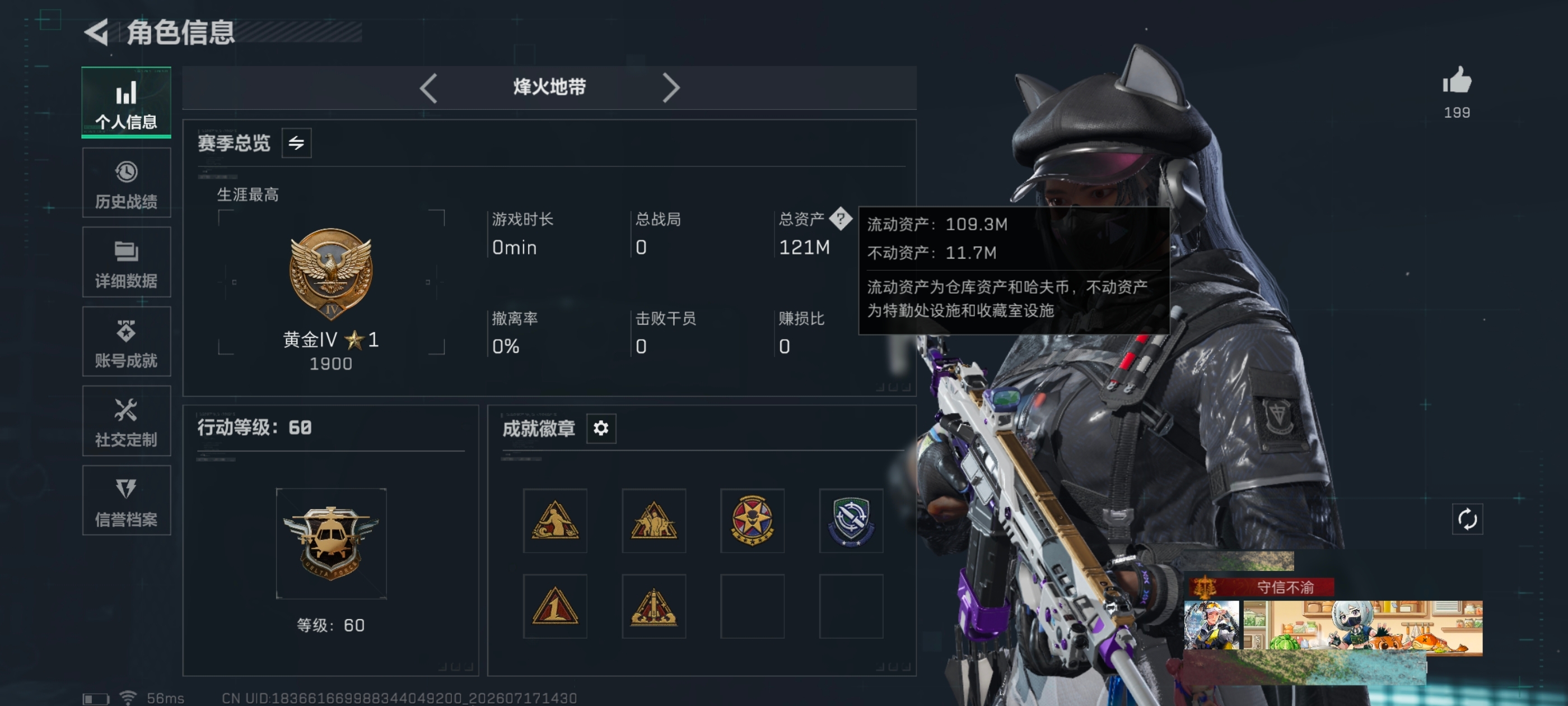Image resolution: width=1568 pixels, height=706 pixels.
Task: Open achievement badge settings gear
Action: click(601, 428)
